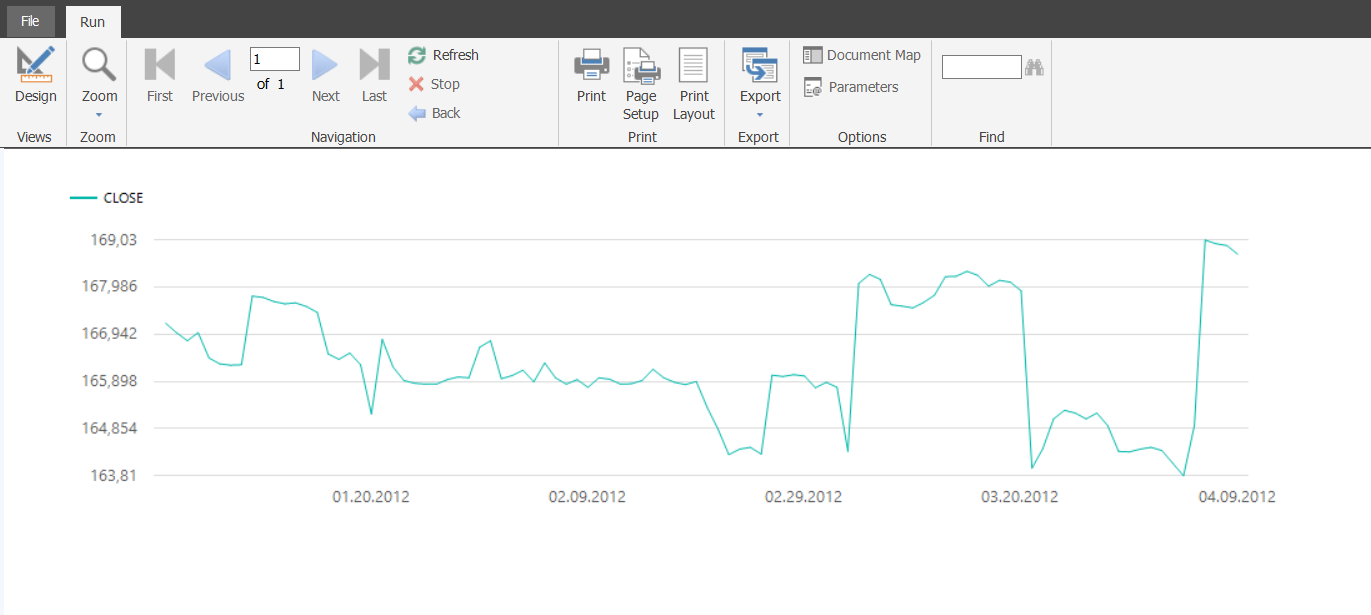Stop report rendering

pos(434,84)
